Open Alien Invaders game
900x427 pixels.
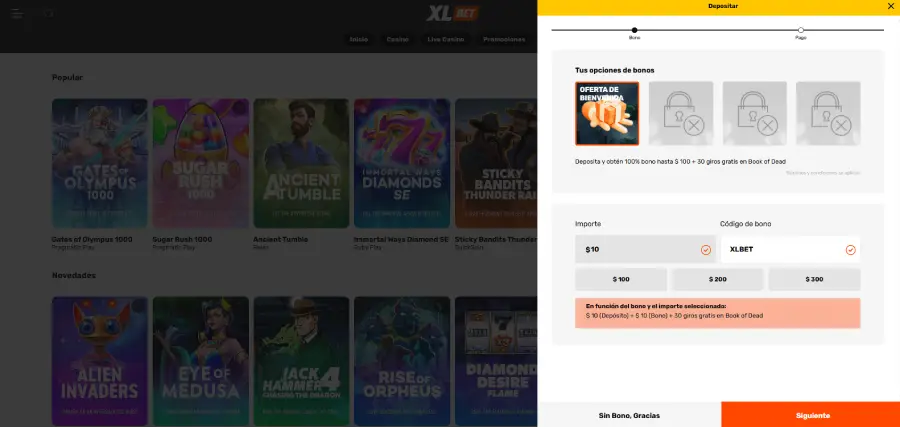(99, 362)
